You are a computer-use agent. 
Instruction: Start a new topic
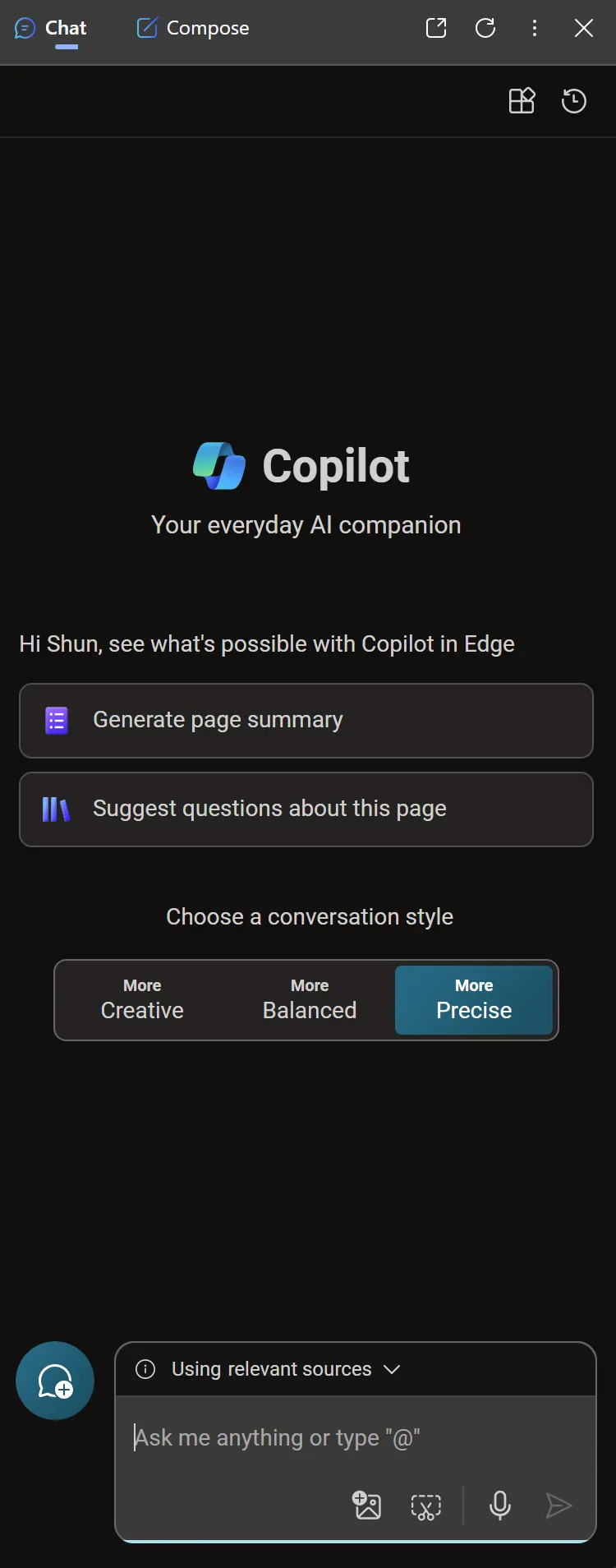click(x=55, y=1381)
